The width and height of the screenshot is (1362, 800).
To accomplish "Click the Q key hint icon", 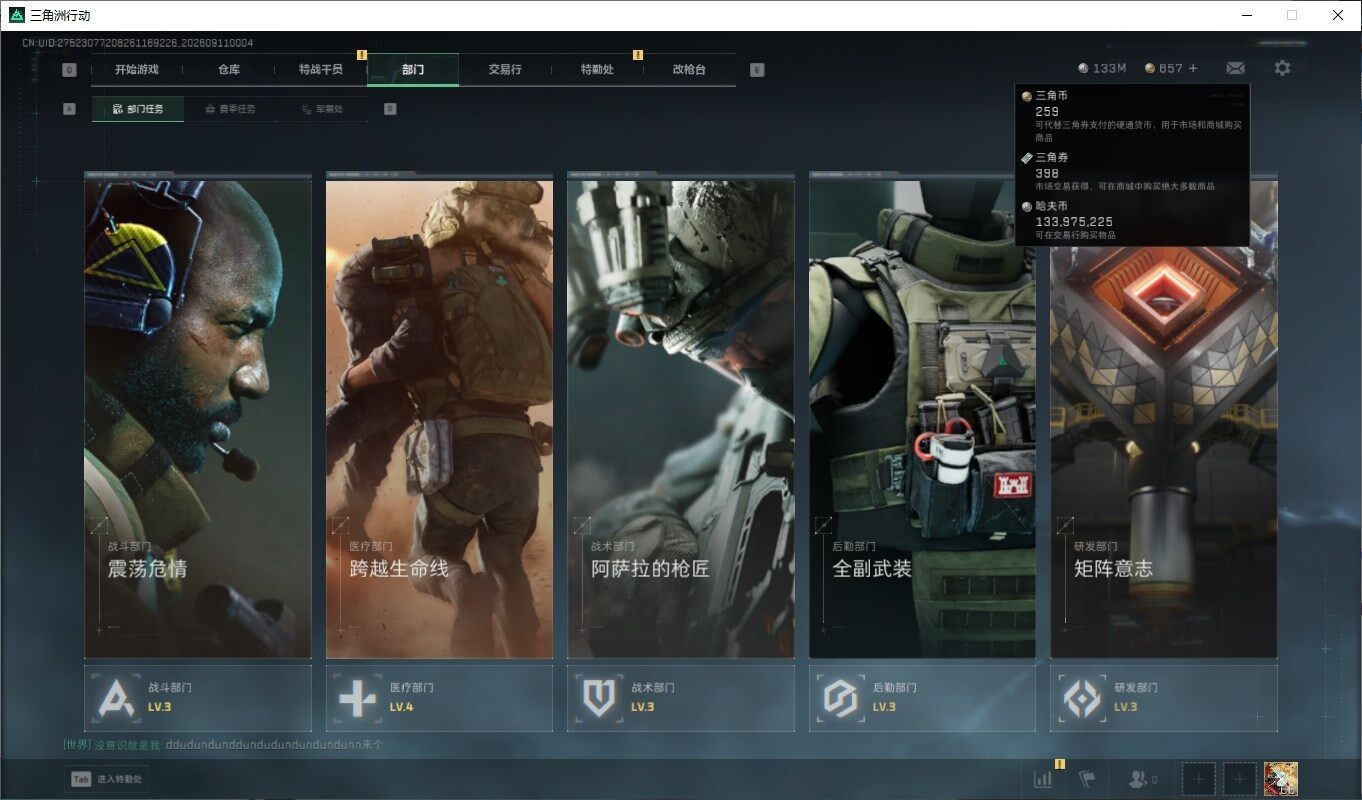I will tap(69, 70).
